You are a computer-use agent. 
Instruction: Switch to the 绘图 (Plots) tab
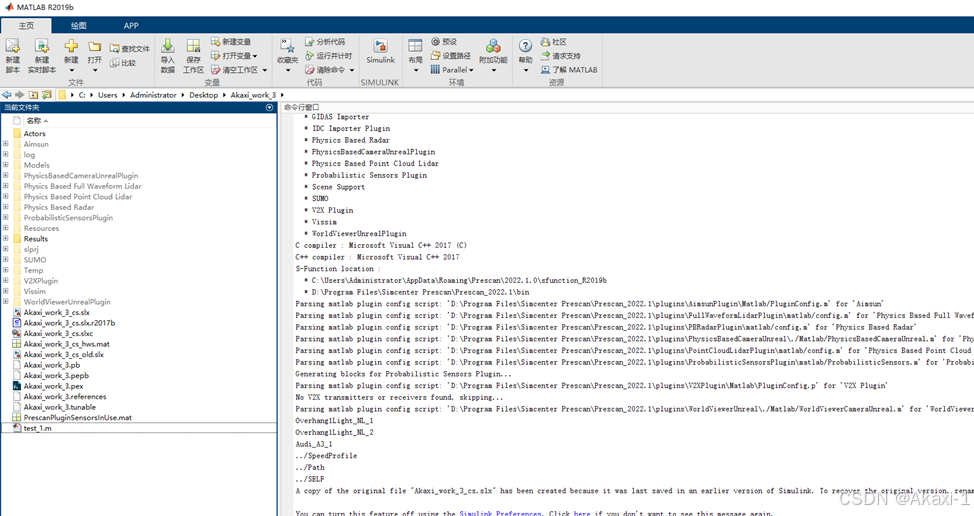coord(78,25)
